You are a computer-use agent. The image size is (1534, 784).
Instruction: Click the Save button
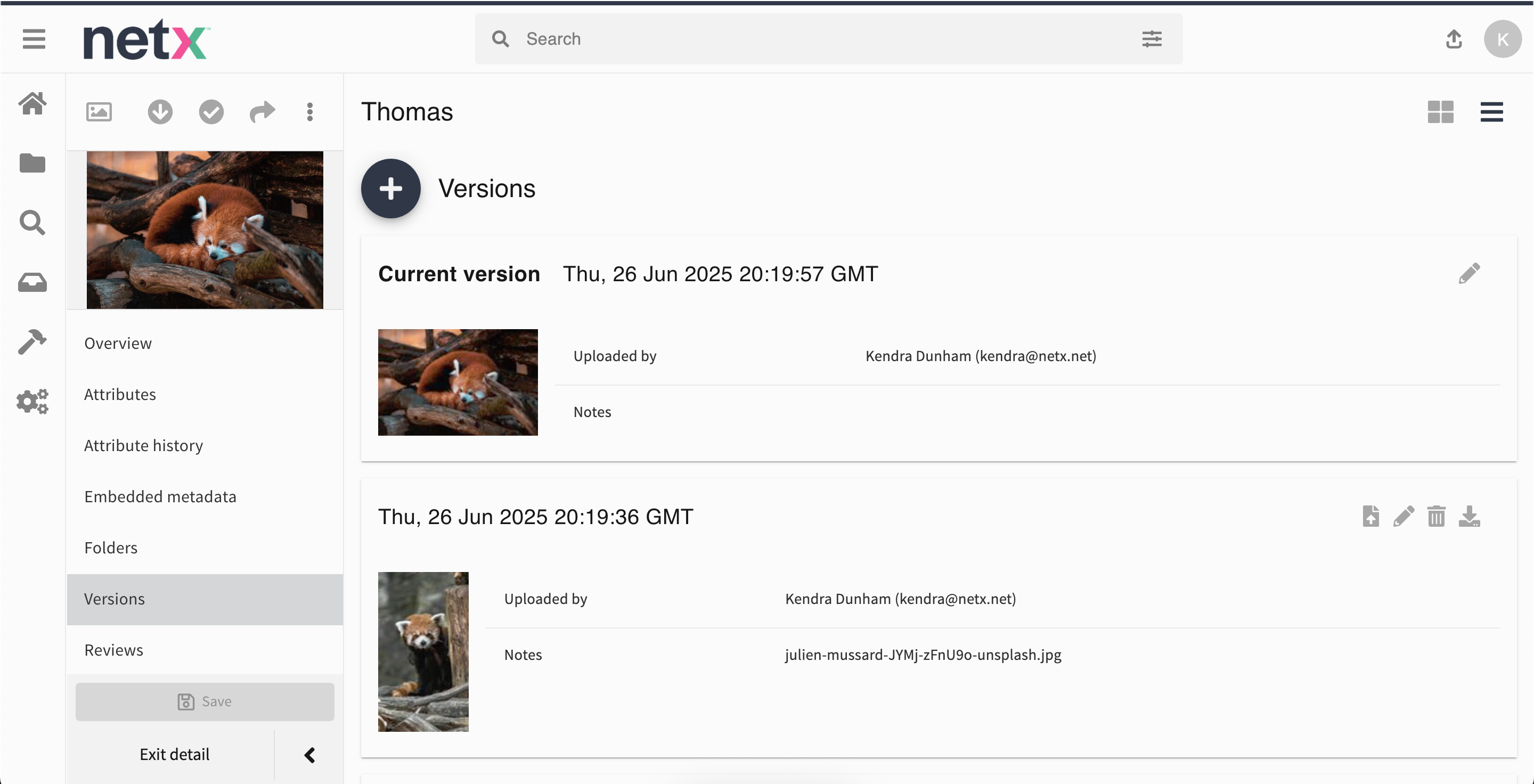[x=204, y=702]
